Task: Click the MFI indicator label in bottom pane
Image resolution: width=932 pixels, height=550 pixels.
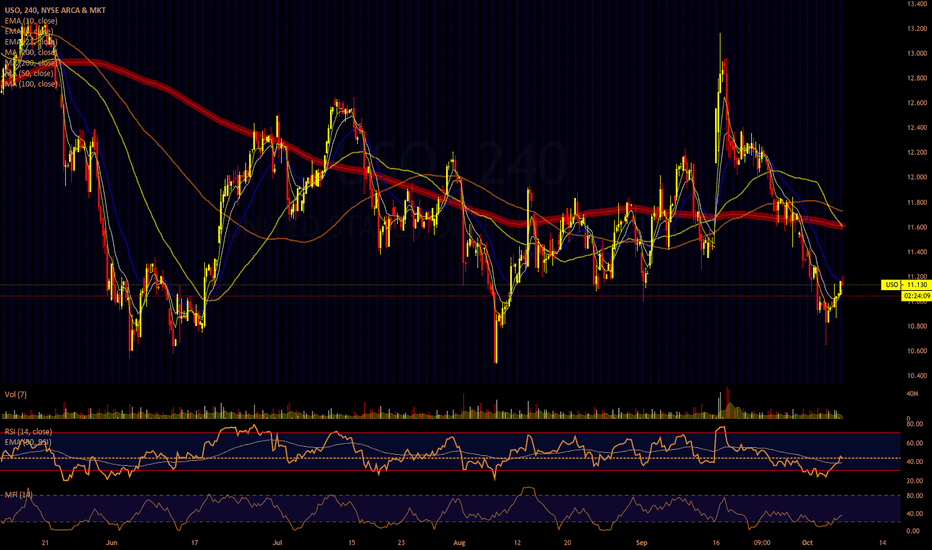Action: (18, 494)
